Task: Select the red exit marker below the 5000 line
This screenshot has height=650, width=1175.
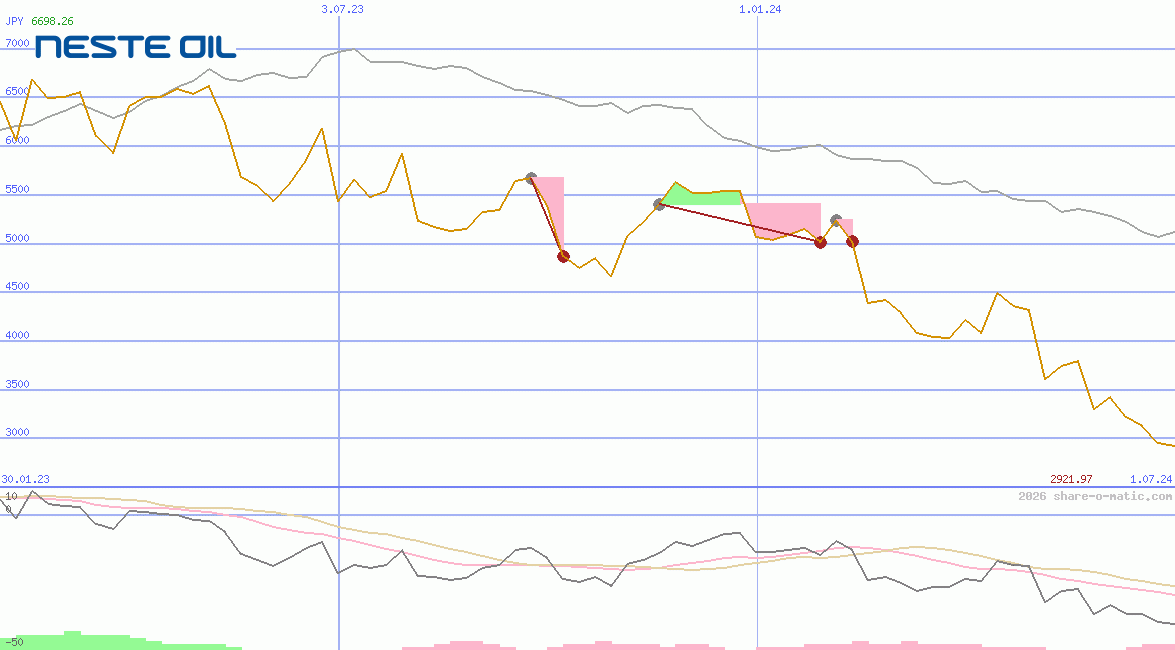Action: pyautogui.click(x=563, y=255)
